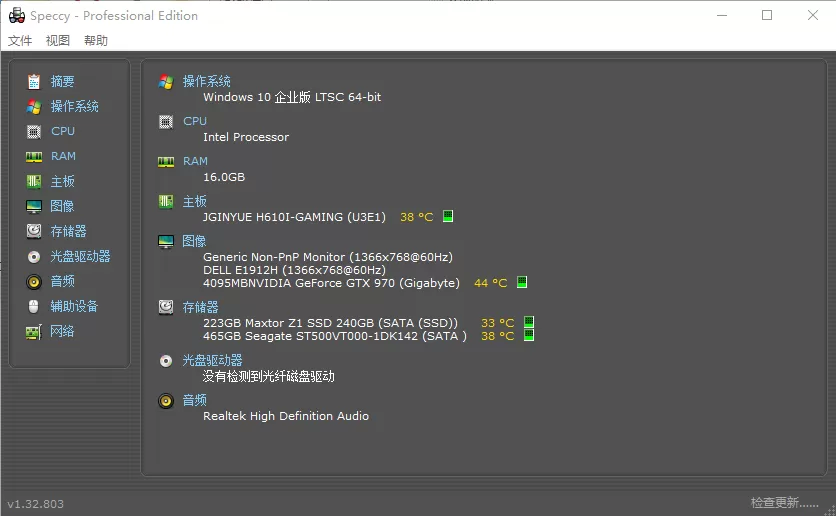836x516 pixels.
Task: Open the 视图 menu
Action: (x=58, y=41)
